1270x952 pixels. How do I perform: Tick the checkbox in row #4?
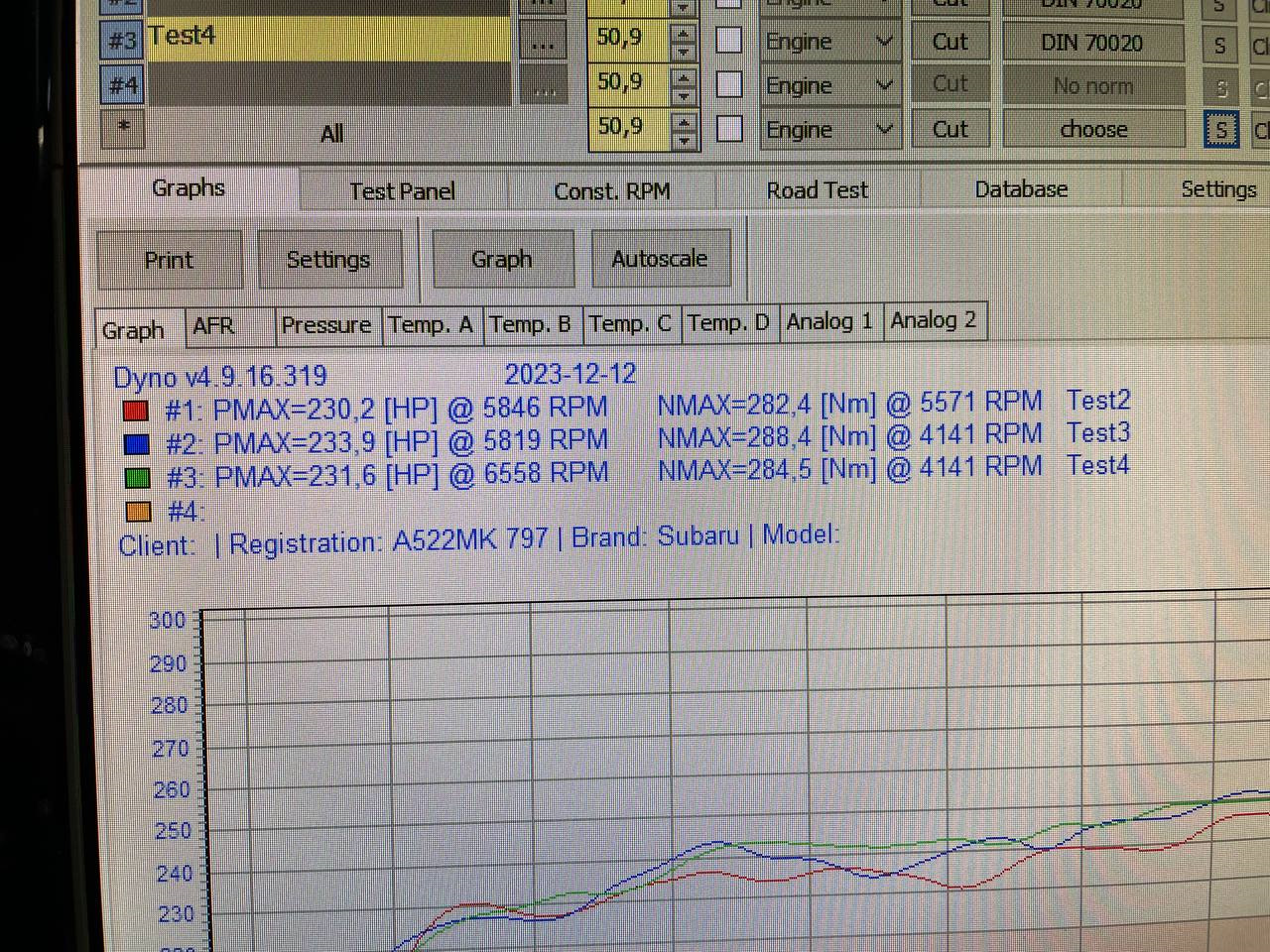pos(729,84)
